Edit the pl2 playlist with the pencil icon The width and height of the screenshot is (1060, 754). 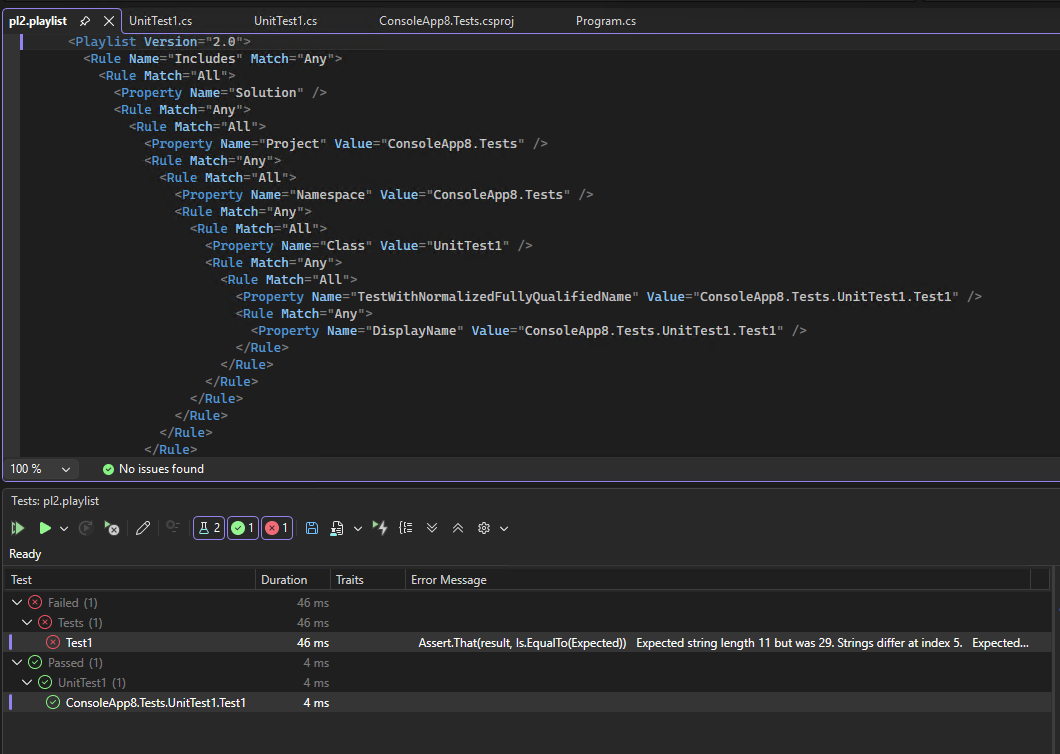[143, 528]
